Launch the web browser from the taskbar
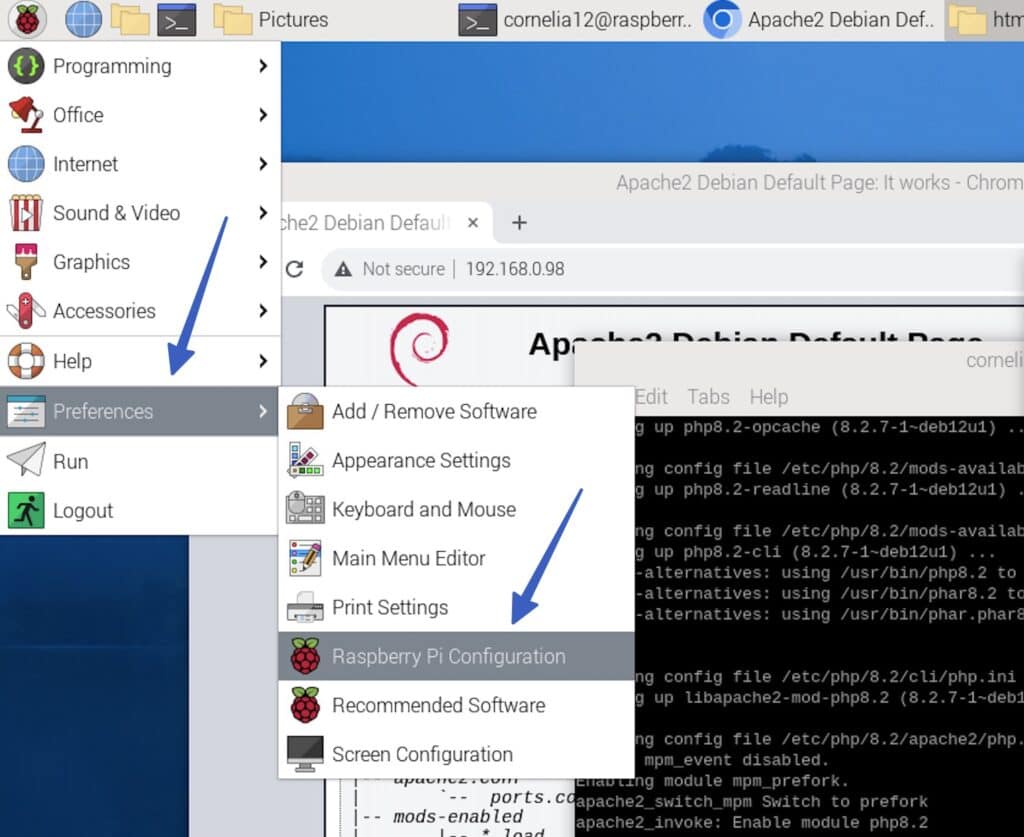The image size is (1024, 837). 83,20
